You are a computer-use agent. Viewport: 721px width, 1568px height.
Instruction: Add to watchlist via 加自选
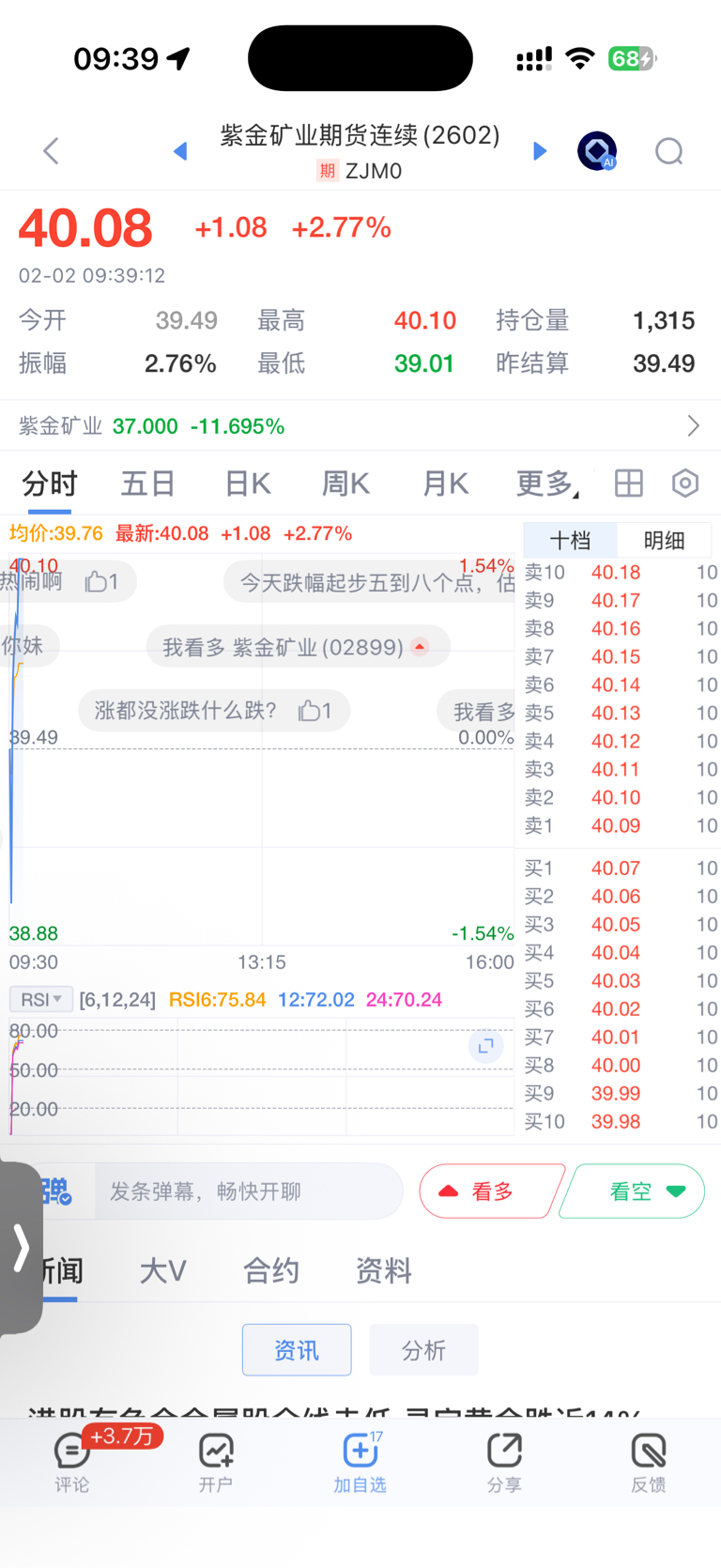pos(360,1463)
